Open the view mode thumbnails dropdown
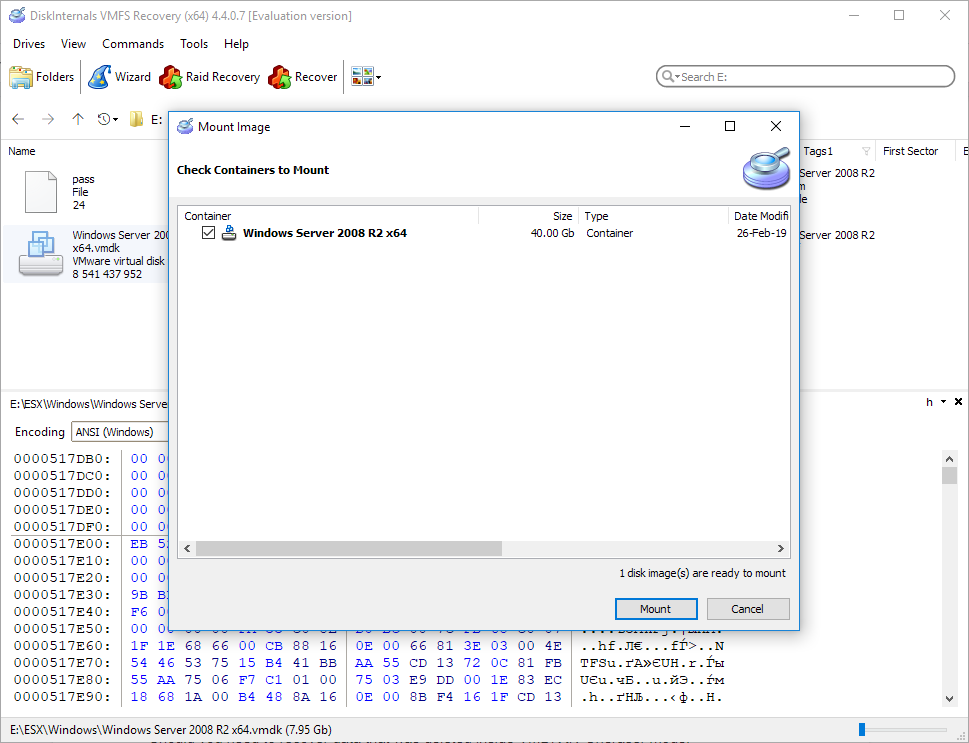This screenshot has height=743, width=969. [x=366, y=77]
